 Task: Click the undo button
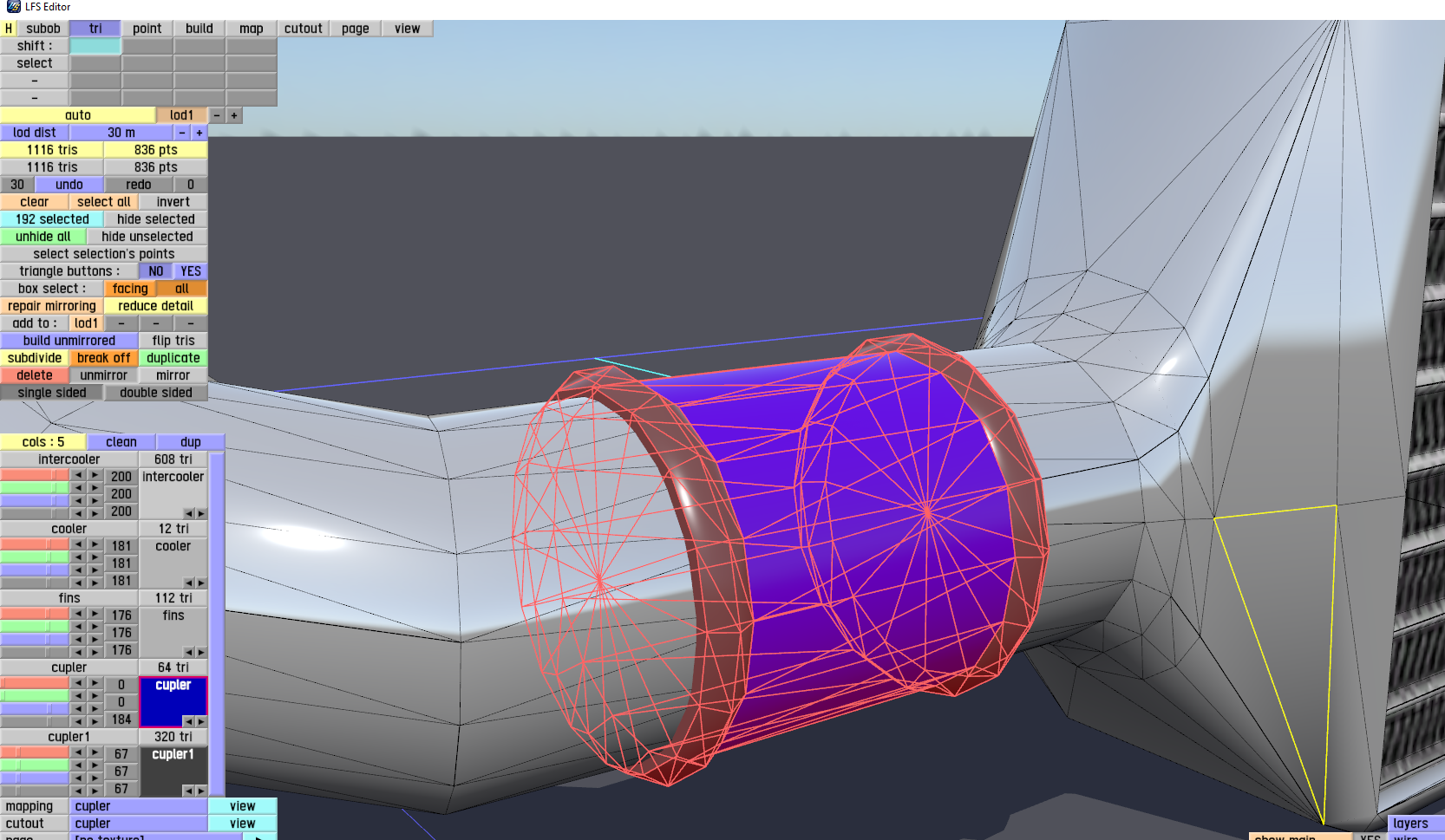pyautogui.click(x=69, y=185)
